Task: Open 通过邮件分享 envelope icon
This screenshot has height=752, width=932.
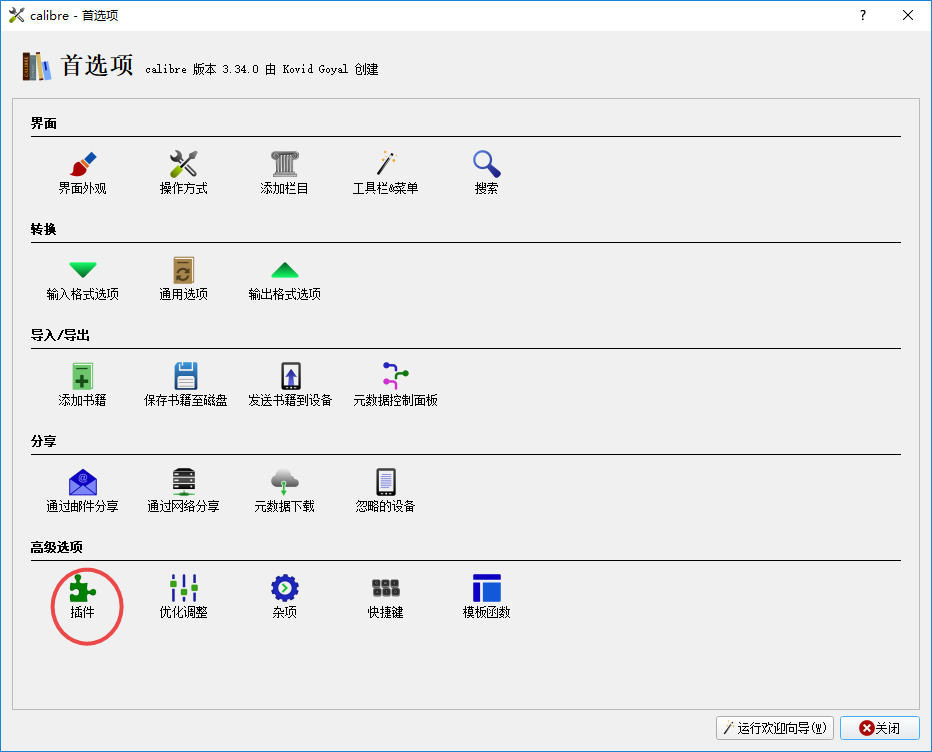Action: (83, 482)
